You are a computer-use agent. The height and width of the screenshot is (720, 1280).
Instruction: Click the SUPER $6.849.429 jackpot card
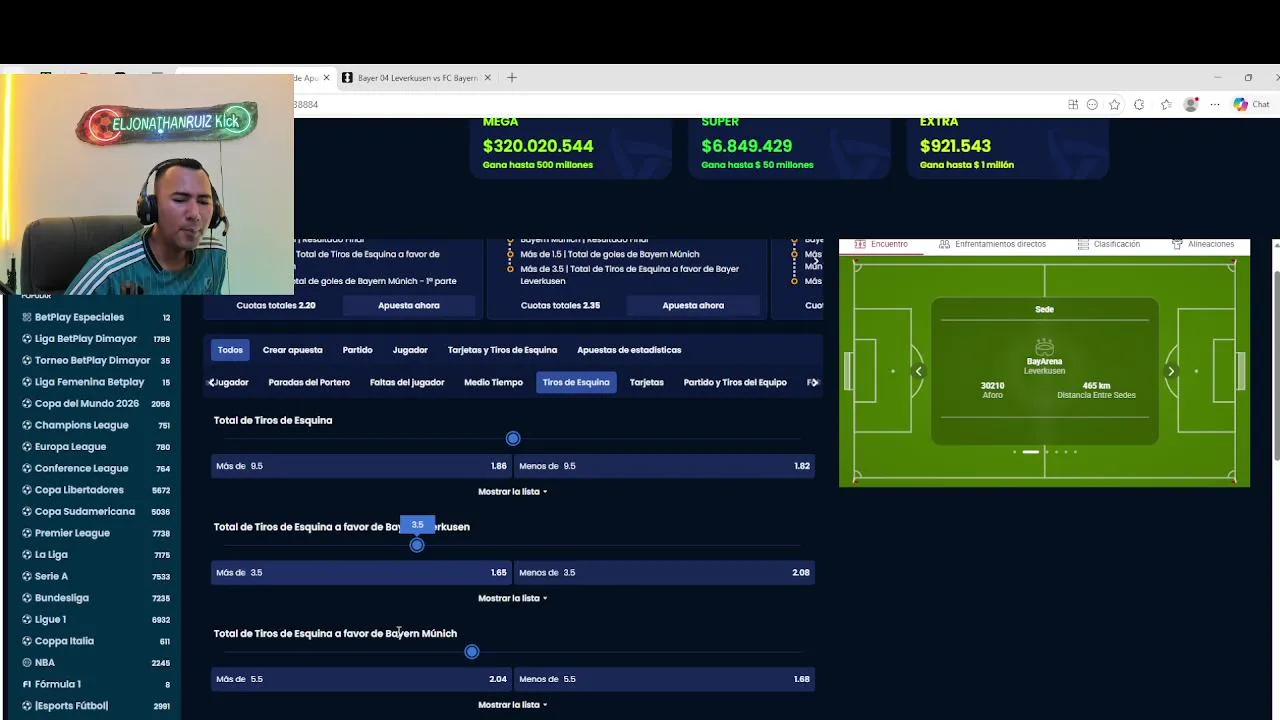click(789, 148)
